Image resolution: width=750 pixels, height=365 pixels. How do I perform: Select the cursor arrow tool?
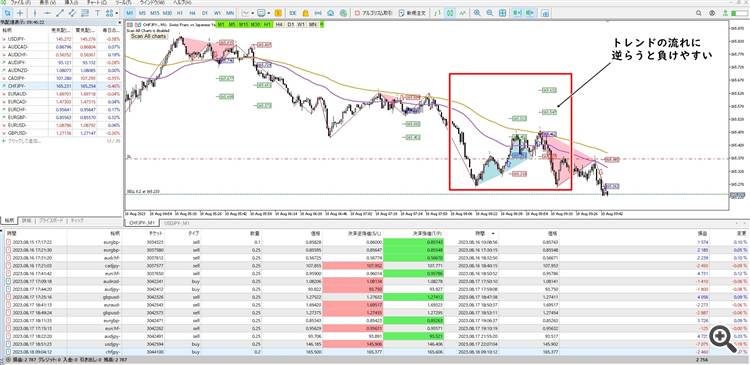coord(8,13)
